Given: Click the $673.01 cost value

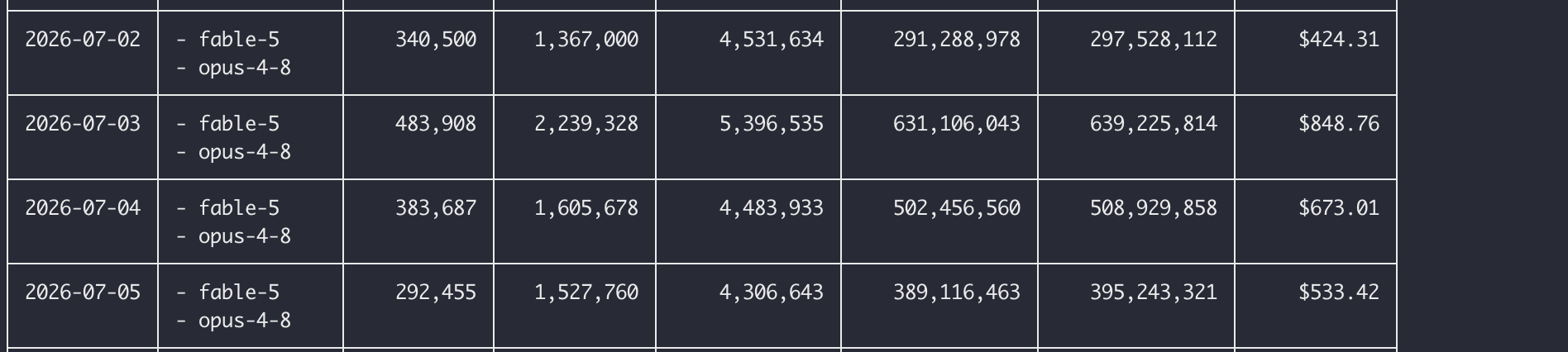Looking at the screenshot, I should tap(1339, 208).
